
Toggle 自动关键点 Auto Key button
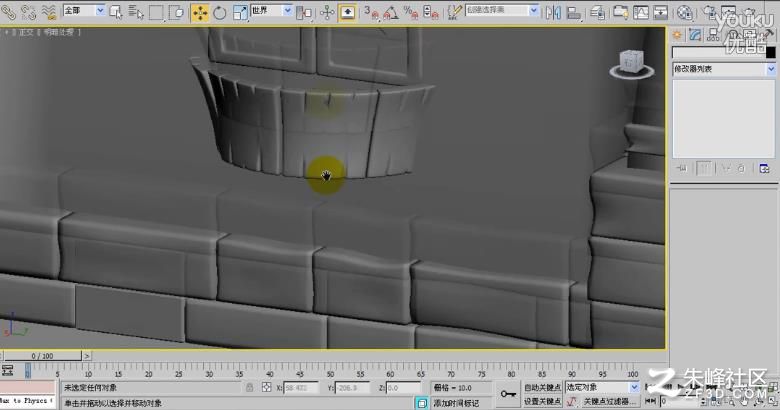point(542,387)
